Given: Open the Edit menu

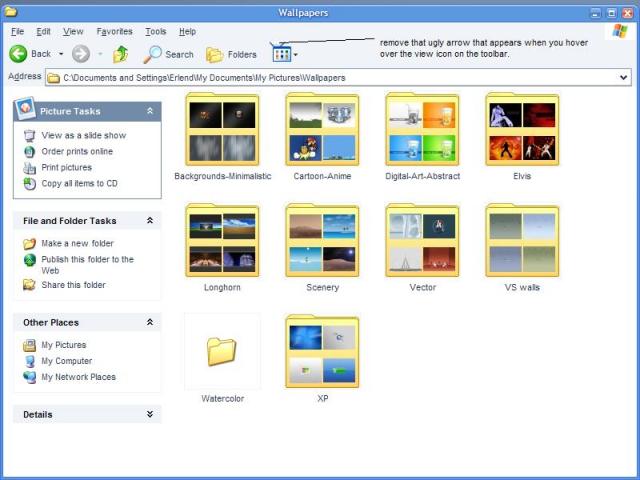Looking at the screenshot, I should click(x=43, y=31).
